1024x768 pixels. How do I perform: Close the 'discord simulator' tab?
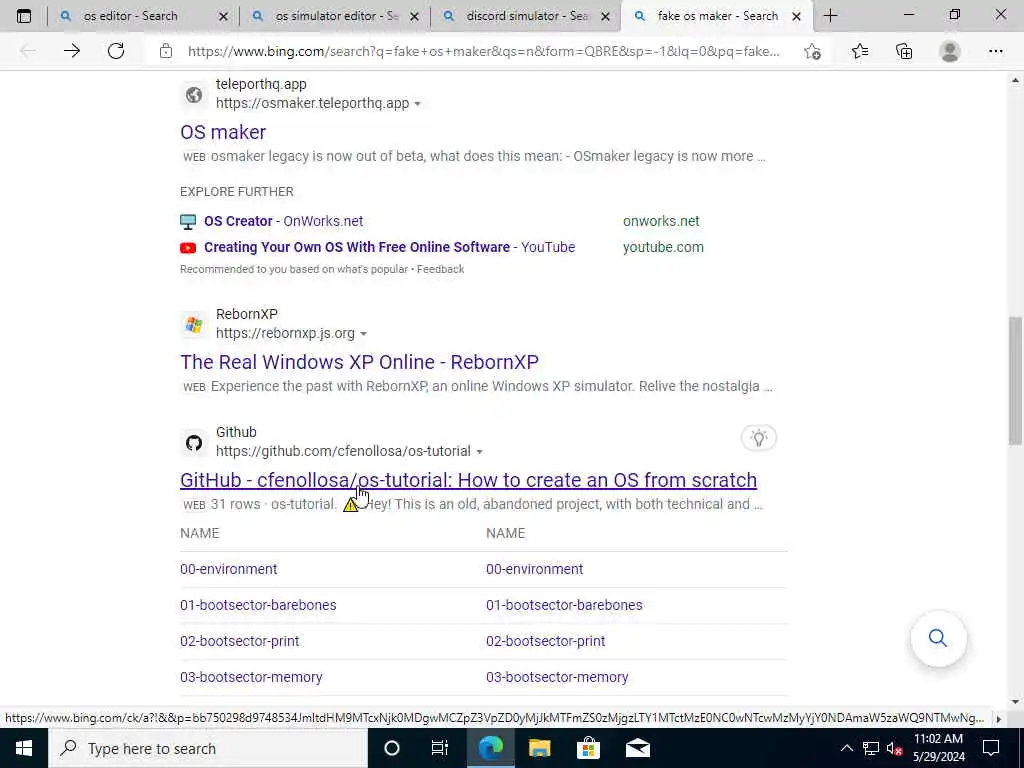(605, 16)
